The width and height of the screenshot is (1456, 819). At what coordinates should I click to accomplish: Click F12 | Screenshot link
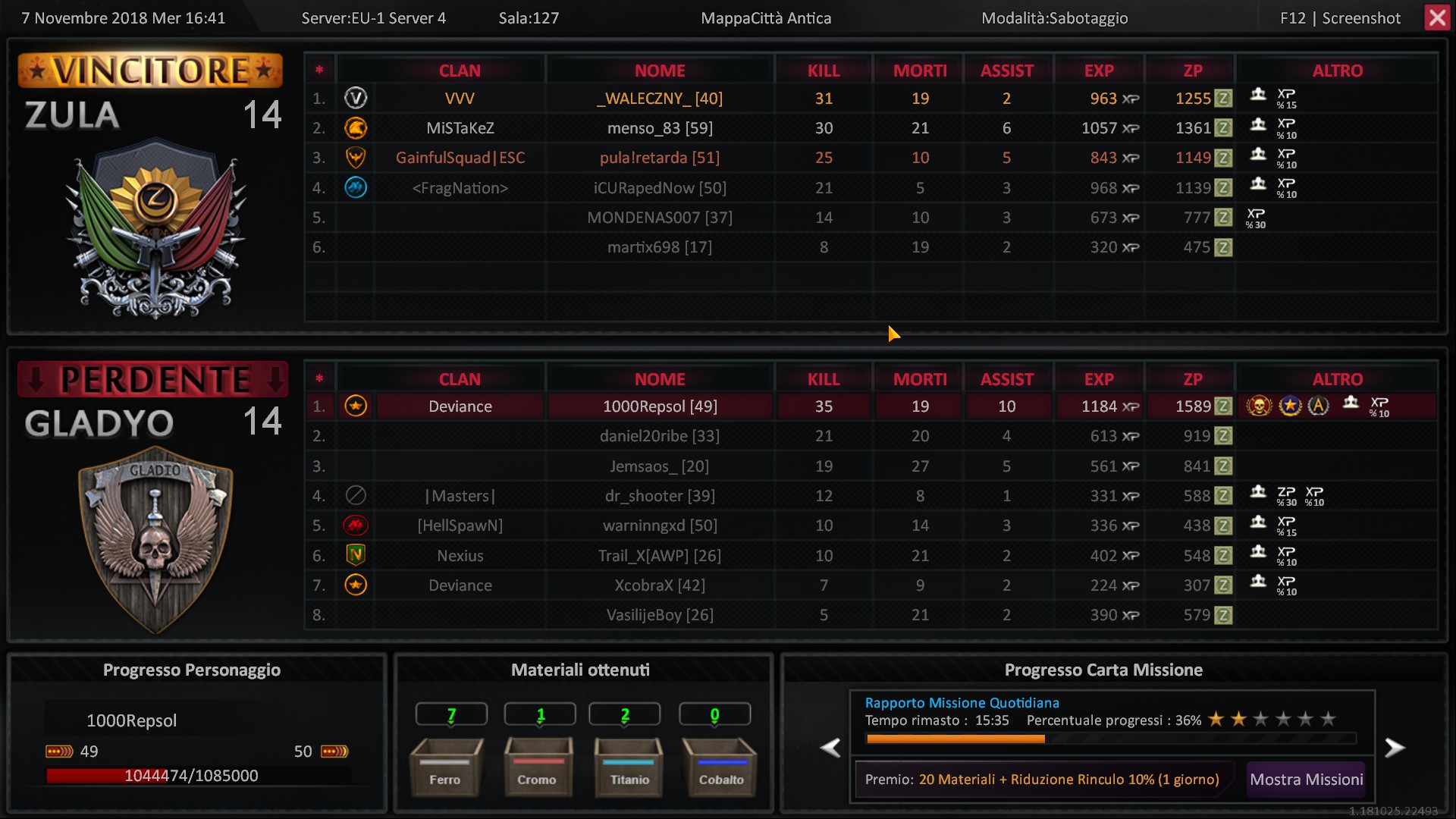tap(1339, 18)
